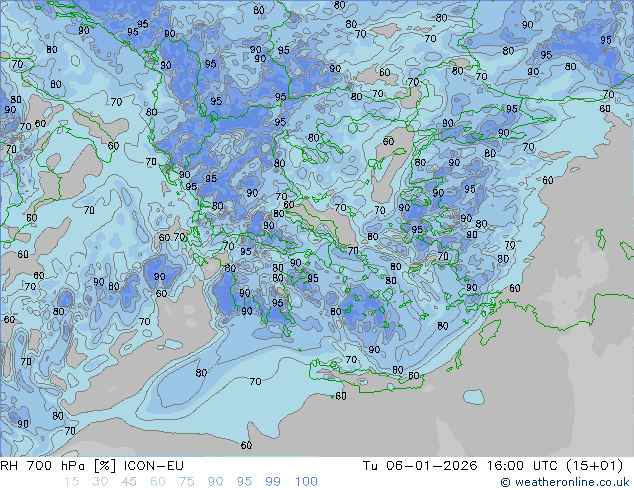Select the 90 value in the bottom legend
This screenshot has height=490, width=634.
[215, 482]
